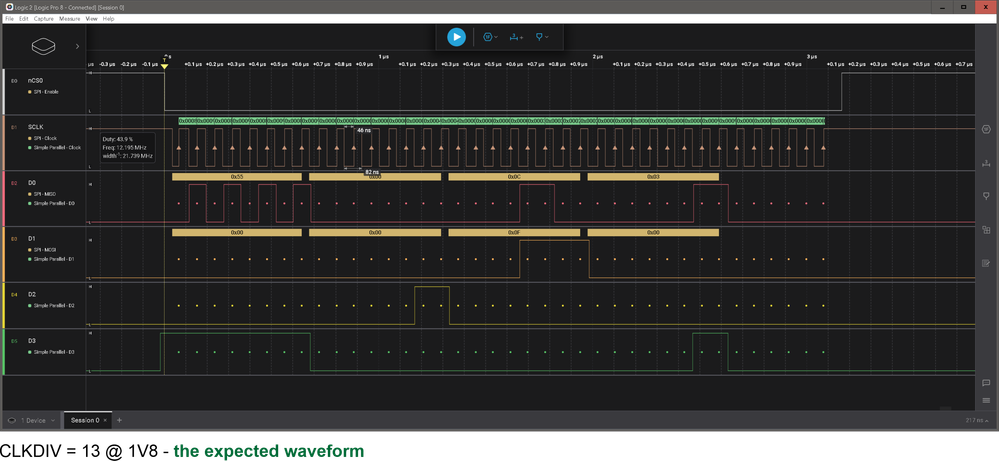The width and height of the screenshot is (999, 461).
Task: Start capture with the blue play button
Action: 456,37
